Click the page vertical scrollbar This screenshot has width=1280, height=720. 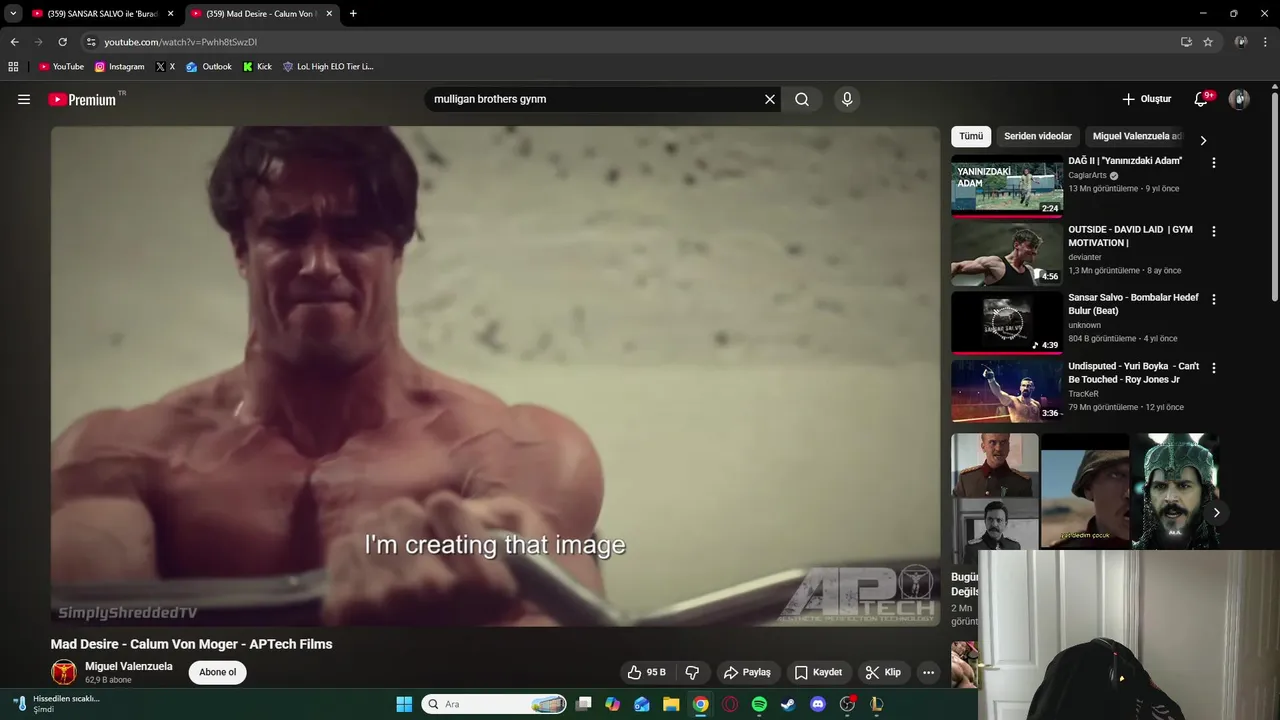click(1274, 197)
